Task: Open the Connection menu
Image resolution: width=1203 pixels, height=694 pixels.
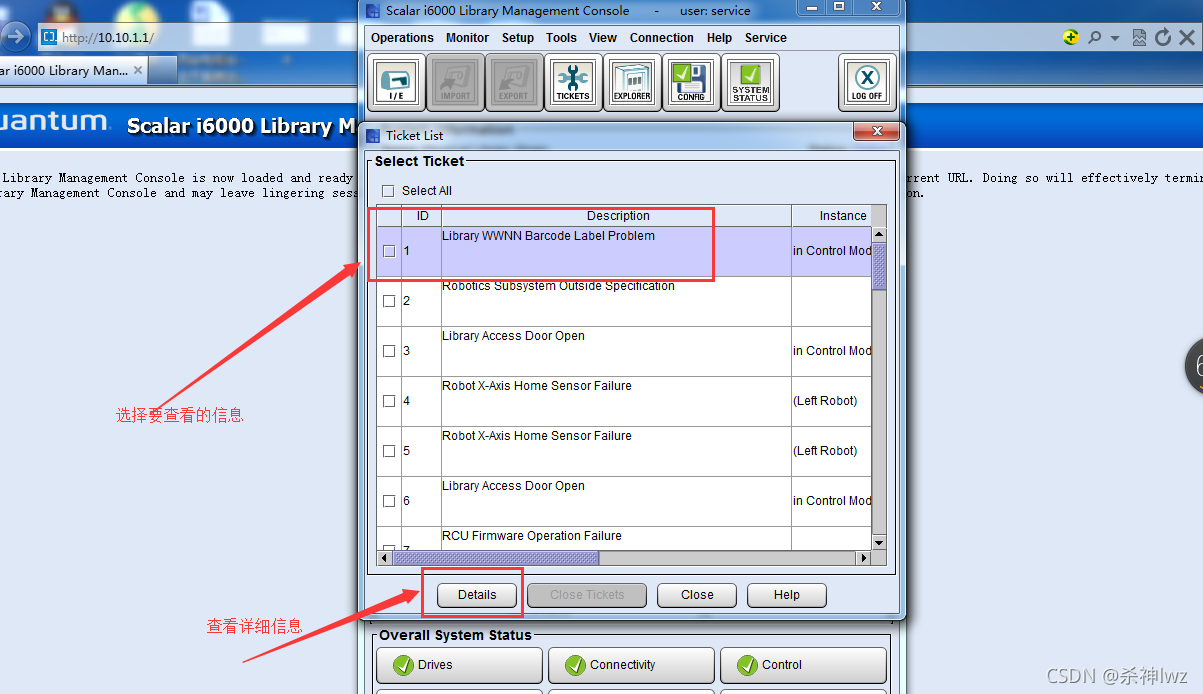Action: (x=661, y=38)
